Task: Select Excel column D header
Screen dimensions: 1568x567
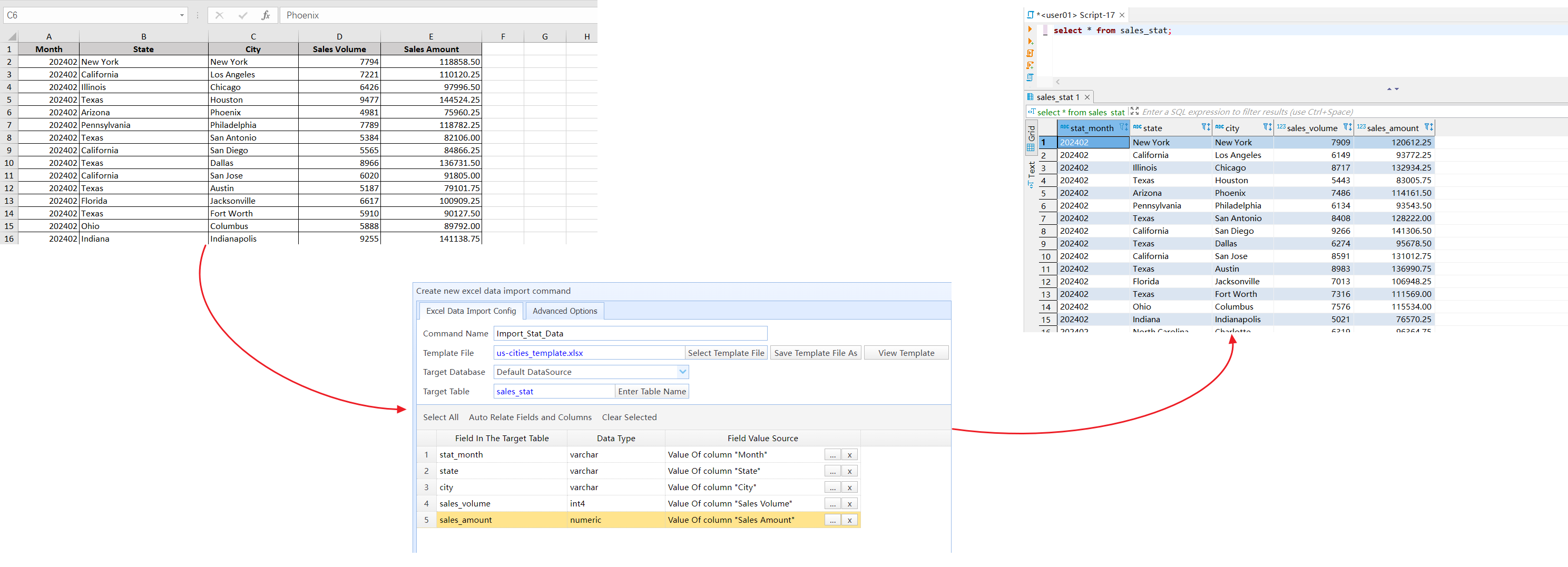Action: (339, 36)
